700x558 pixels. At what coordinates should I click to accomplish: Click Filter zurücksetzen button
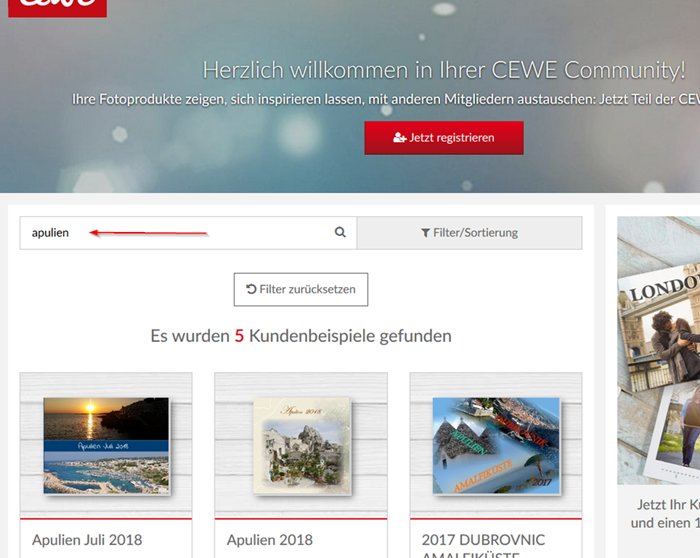(301, 289)
